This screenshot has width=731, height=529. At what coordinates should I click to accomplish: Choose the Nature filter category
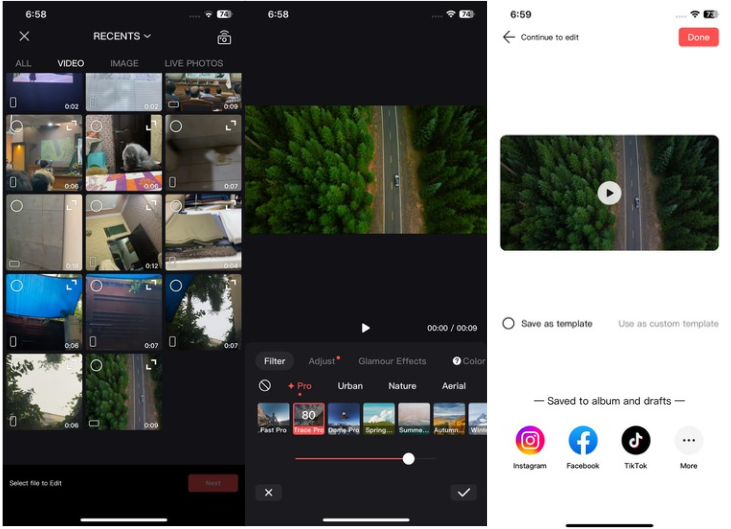click(402, 386)
